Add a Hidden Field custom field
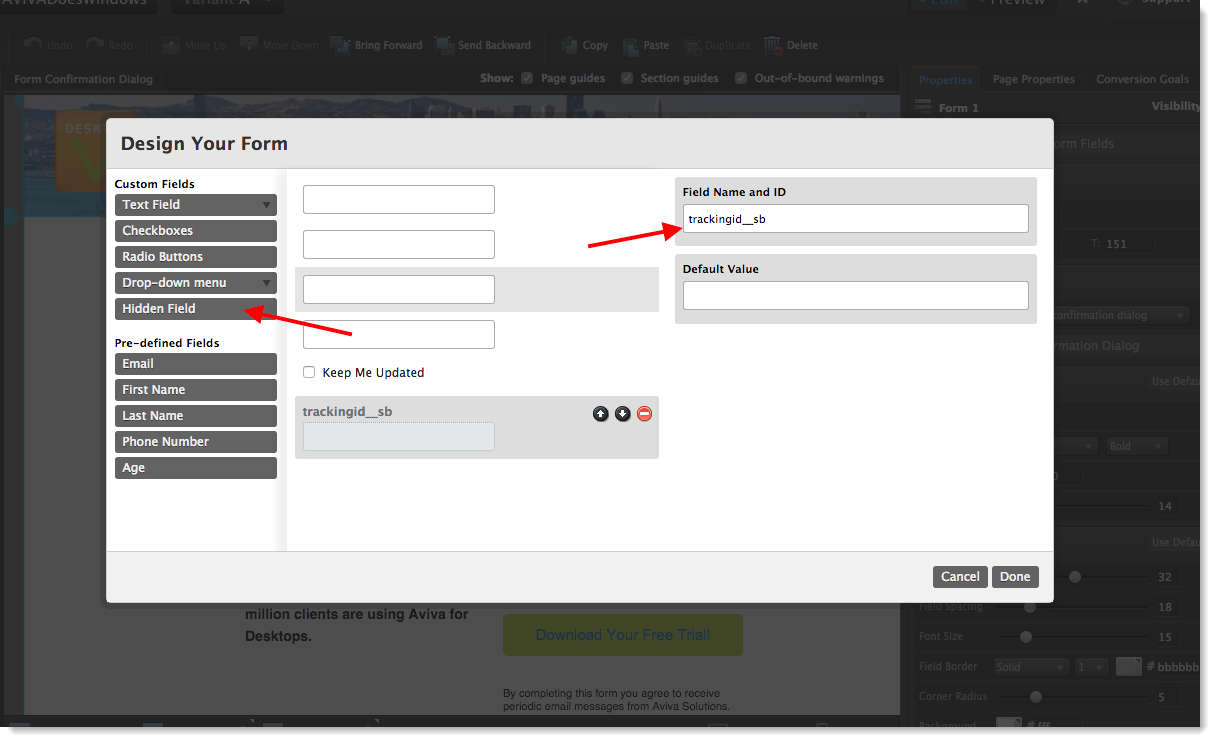 (x=196, y=309)
